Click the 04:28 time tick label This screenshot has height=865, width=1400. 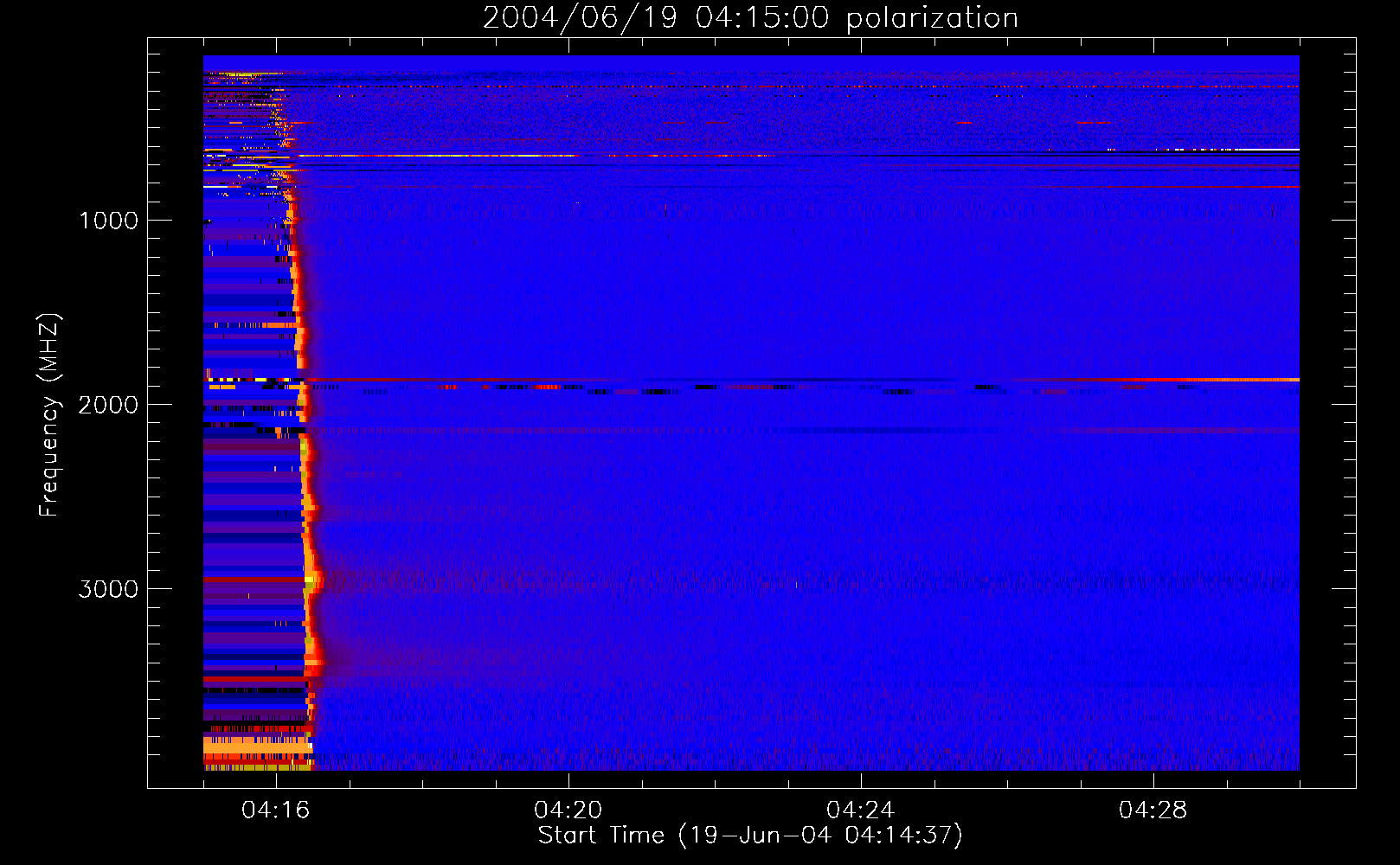tap(1153, 810)
